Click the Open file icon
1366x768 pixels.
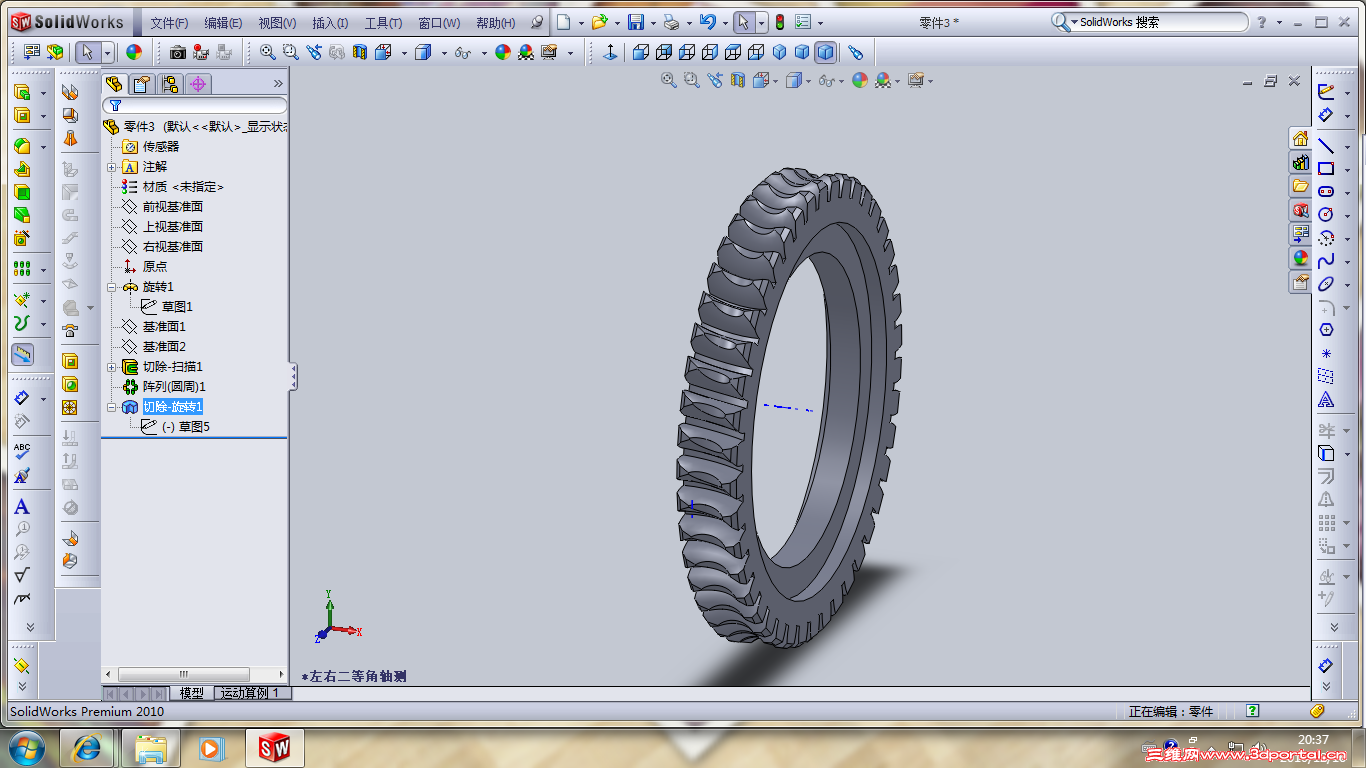click(599, 22)
